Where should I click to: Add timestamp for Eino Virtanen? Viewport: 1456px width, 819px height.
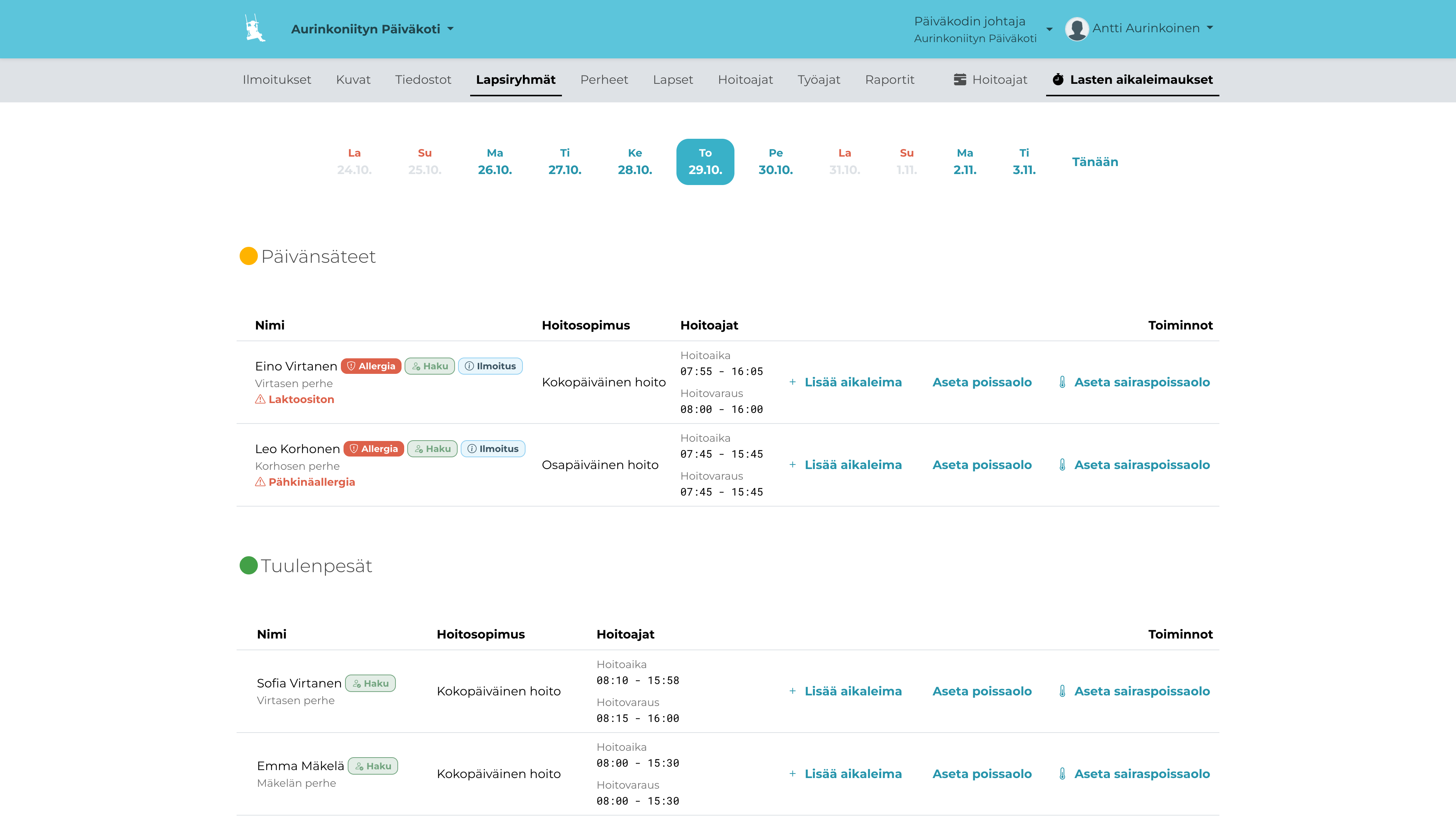pos(846,382)
